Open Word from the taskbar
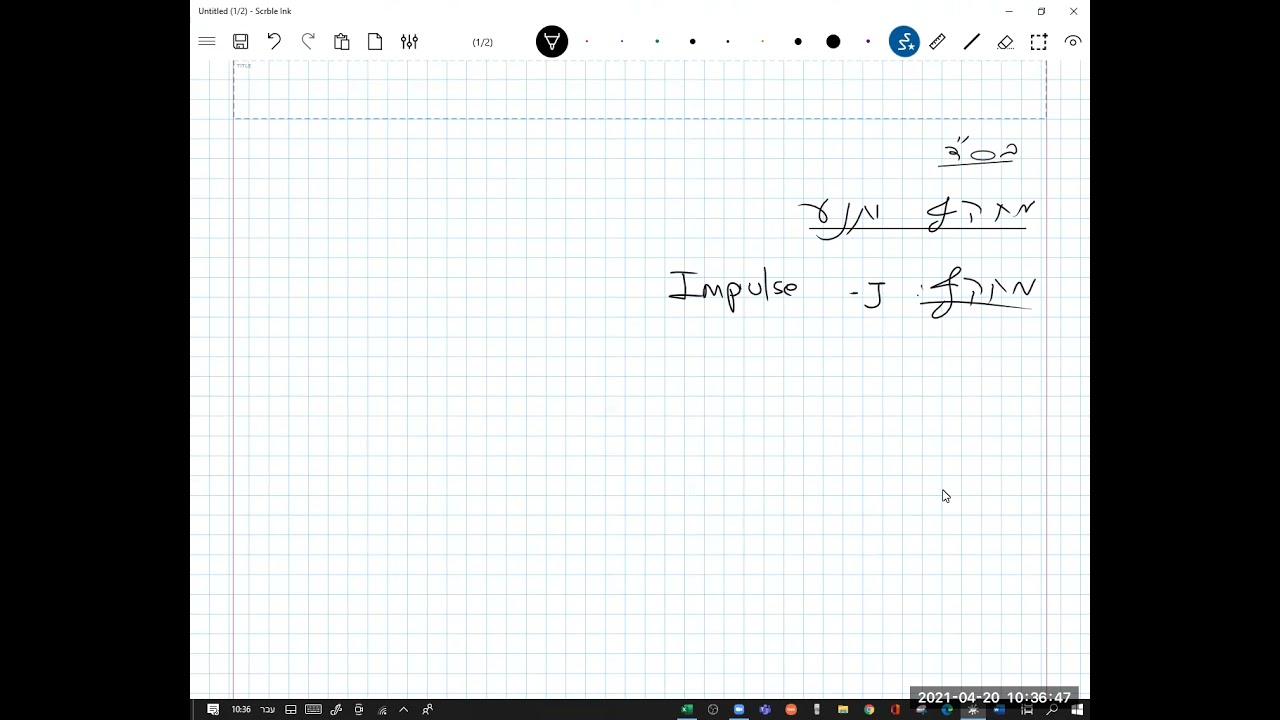1280x720 pixels. point(999,710)
